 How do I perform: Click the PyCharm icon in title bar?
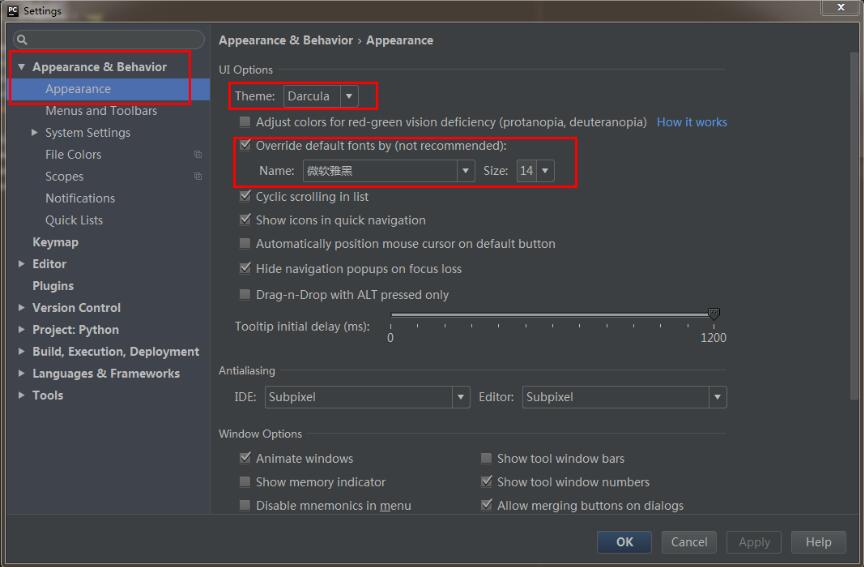[x=12, y=11]
